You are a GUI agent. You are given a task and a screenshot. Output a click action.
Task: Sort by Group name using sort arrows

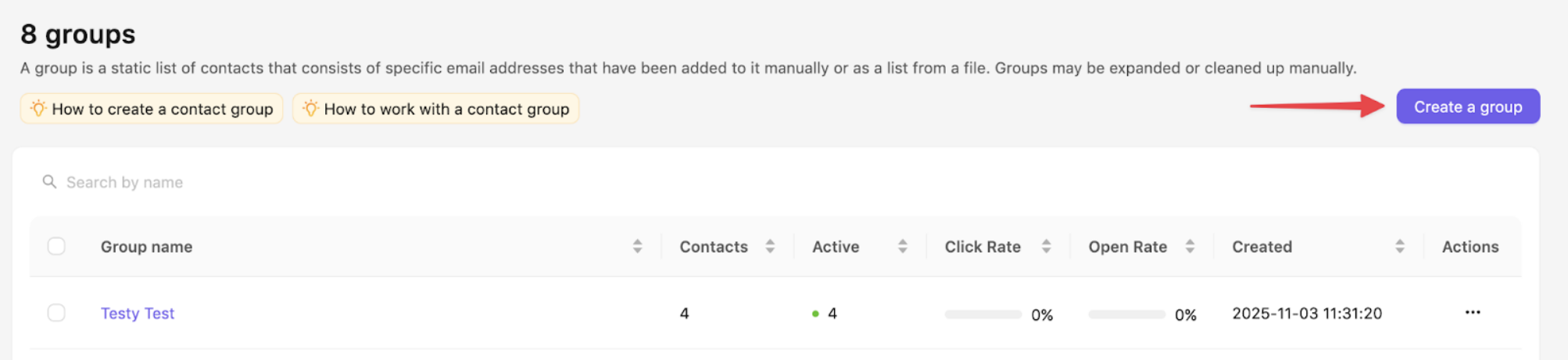click(x=637, y=247)
